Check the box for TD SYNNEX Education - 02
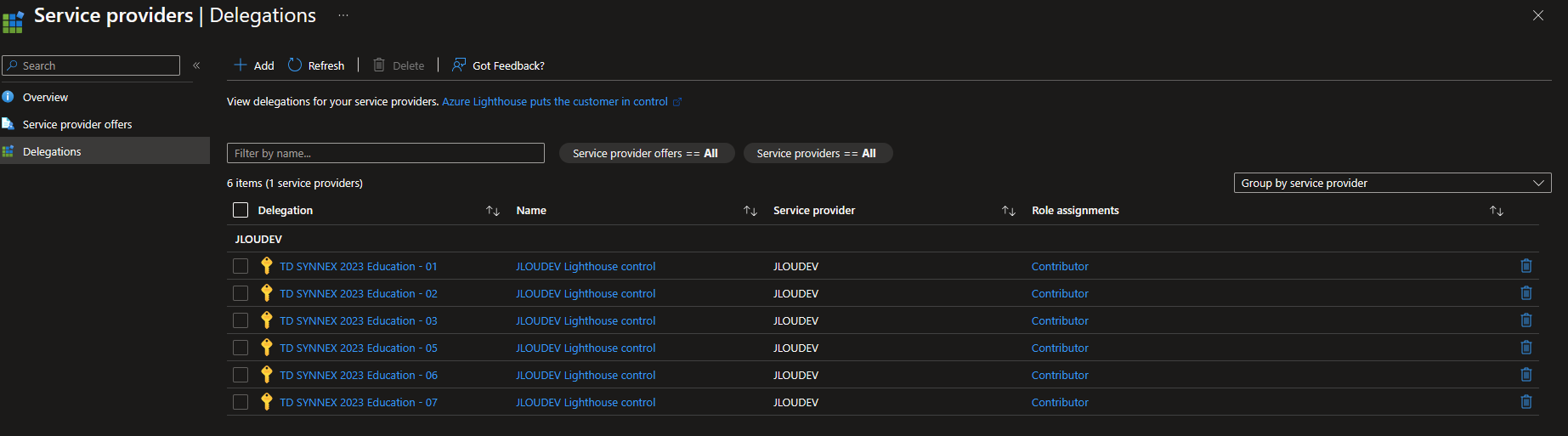Screen dimensions: 1568x436 [241, 293]
